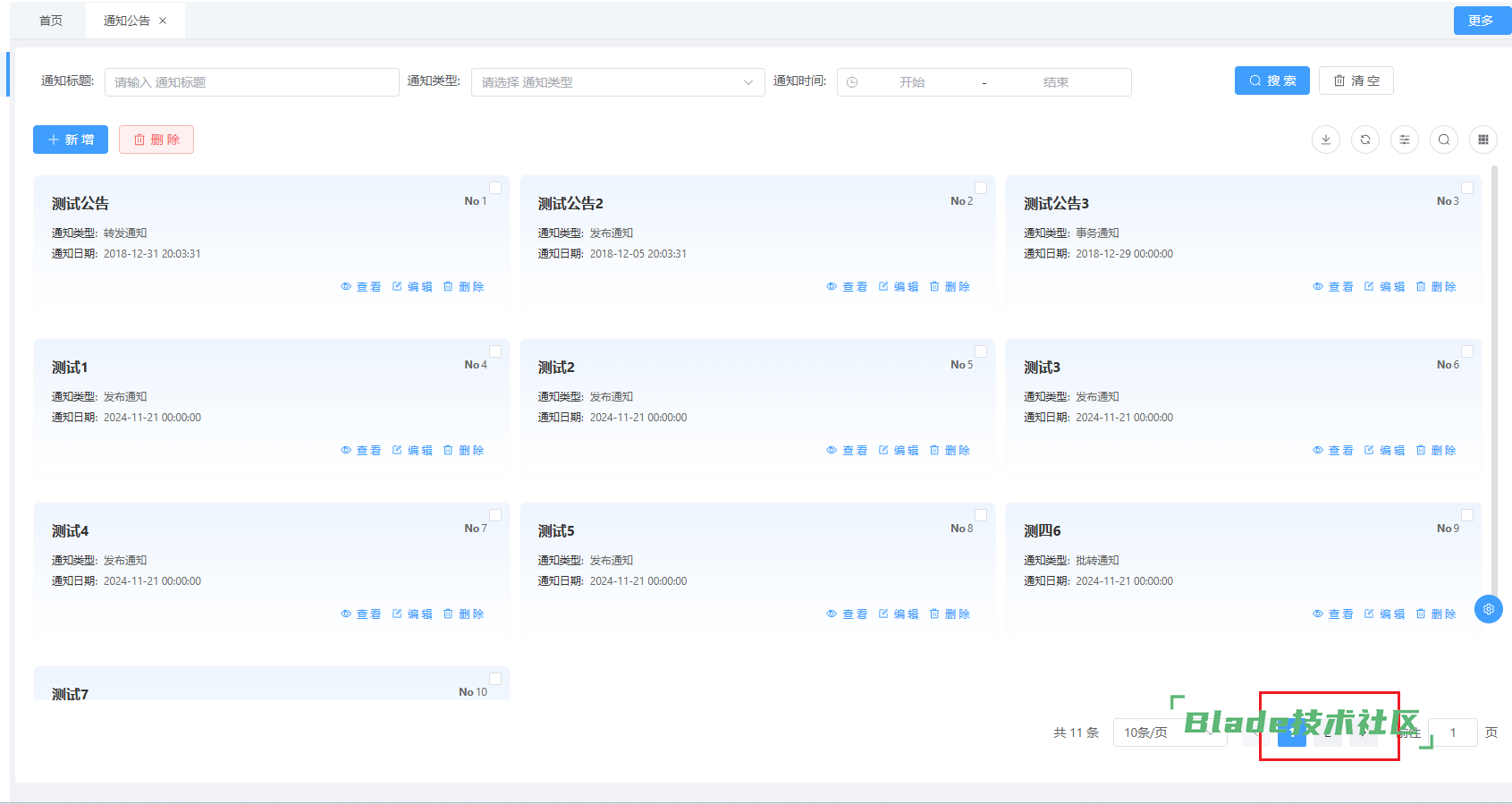Click the 搜索 button
Image resolution: width=1512 pixels, height=804 pixels.
click(1272, 80)
